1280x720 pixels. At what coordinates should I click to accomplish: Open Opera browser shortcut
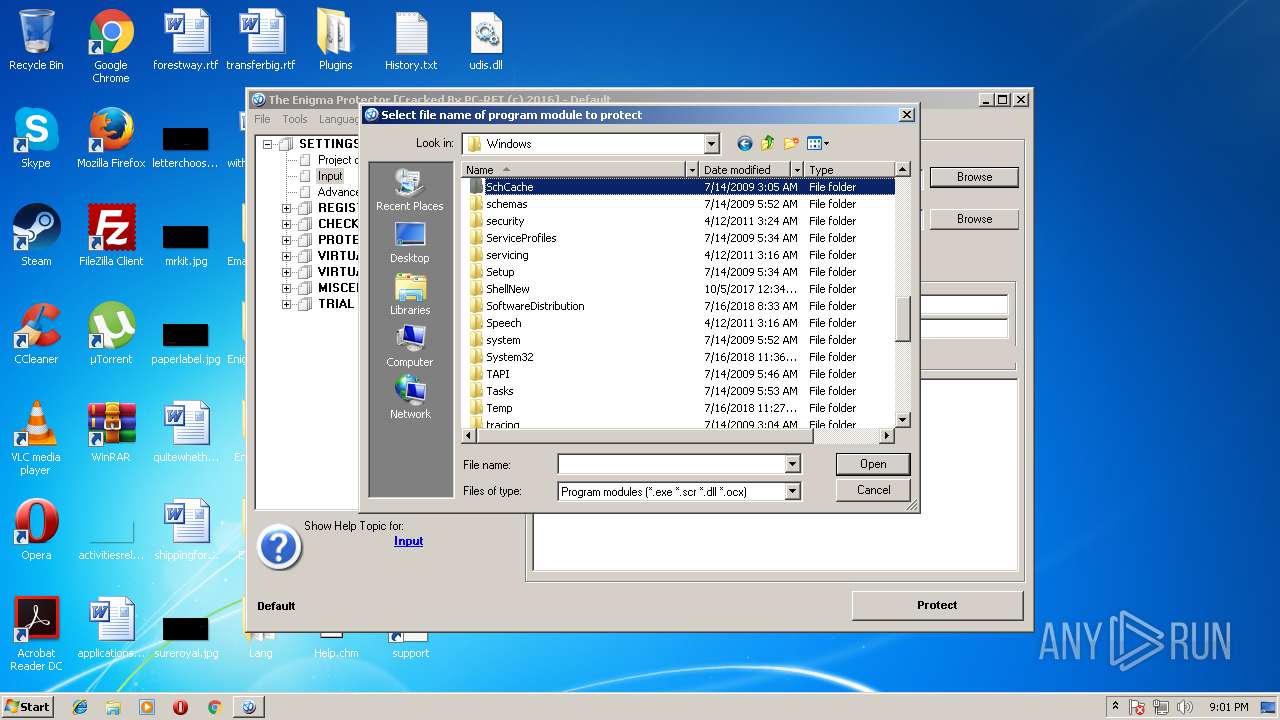(x=36, y=530)
